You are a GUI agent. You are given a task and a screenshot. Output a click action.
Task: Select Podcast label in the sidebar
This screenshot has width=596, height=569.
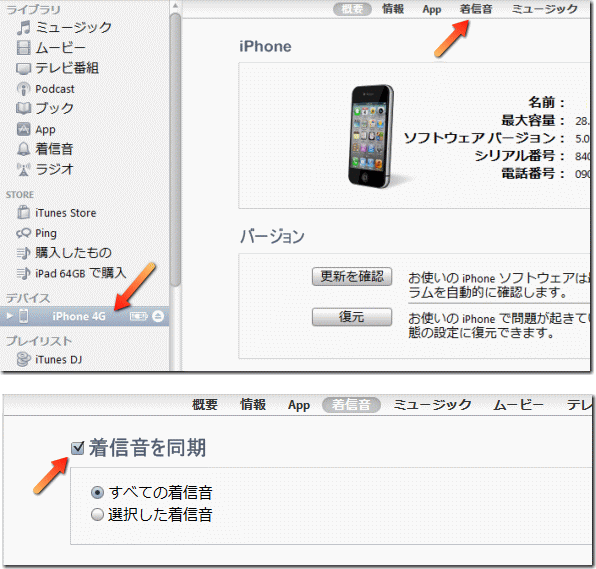55,89
